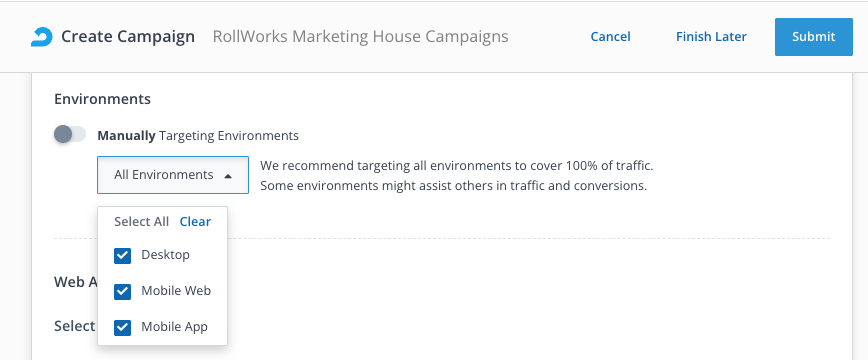Collapse the All Environments dropdown
The image size is (868, 360).
[173, 175]
